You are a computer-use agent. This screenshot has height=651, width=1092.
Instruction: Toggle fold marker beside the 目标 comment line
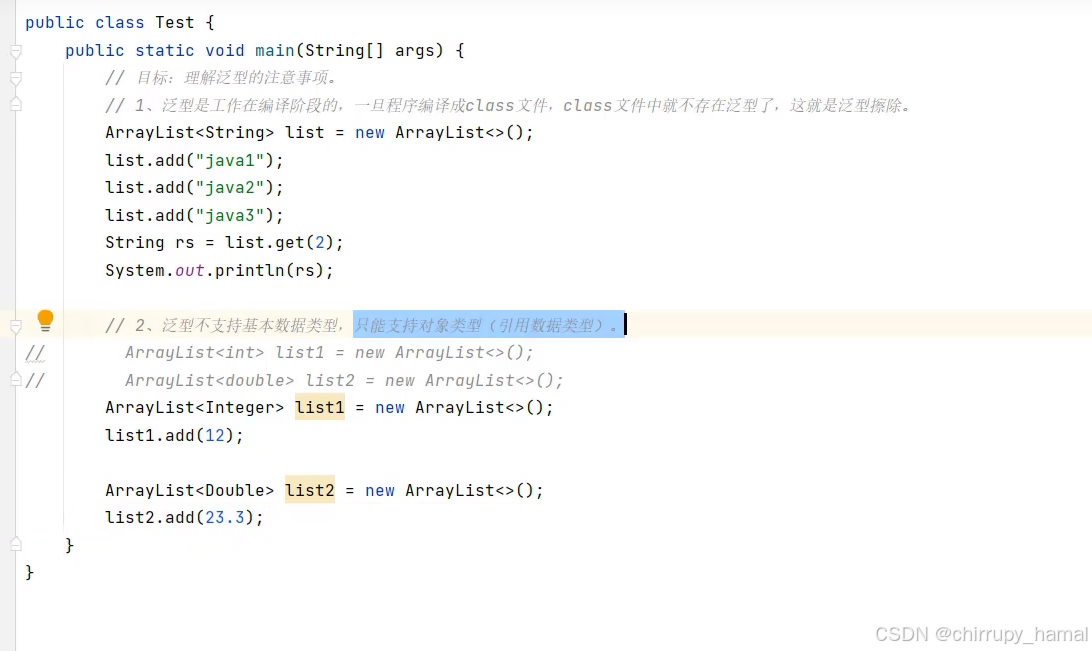[x=16, y=78]
